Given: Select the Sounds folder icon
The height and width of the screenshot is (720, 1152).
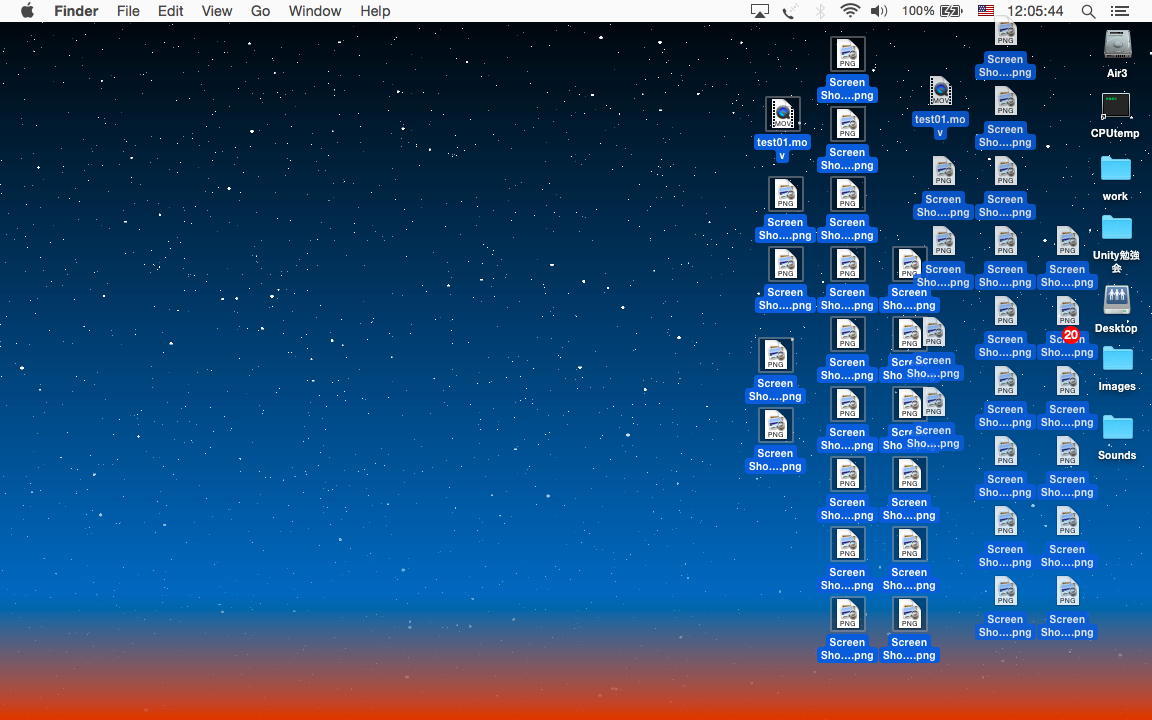Looking at the screenshot, I should pyautogui.click(x=1116, y=428).
